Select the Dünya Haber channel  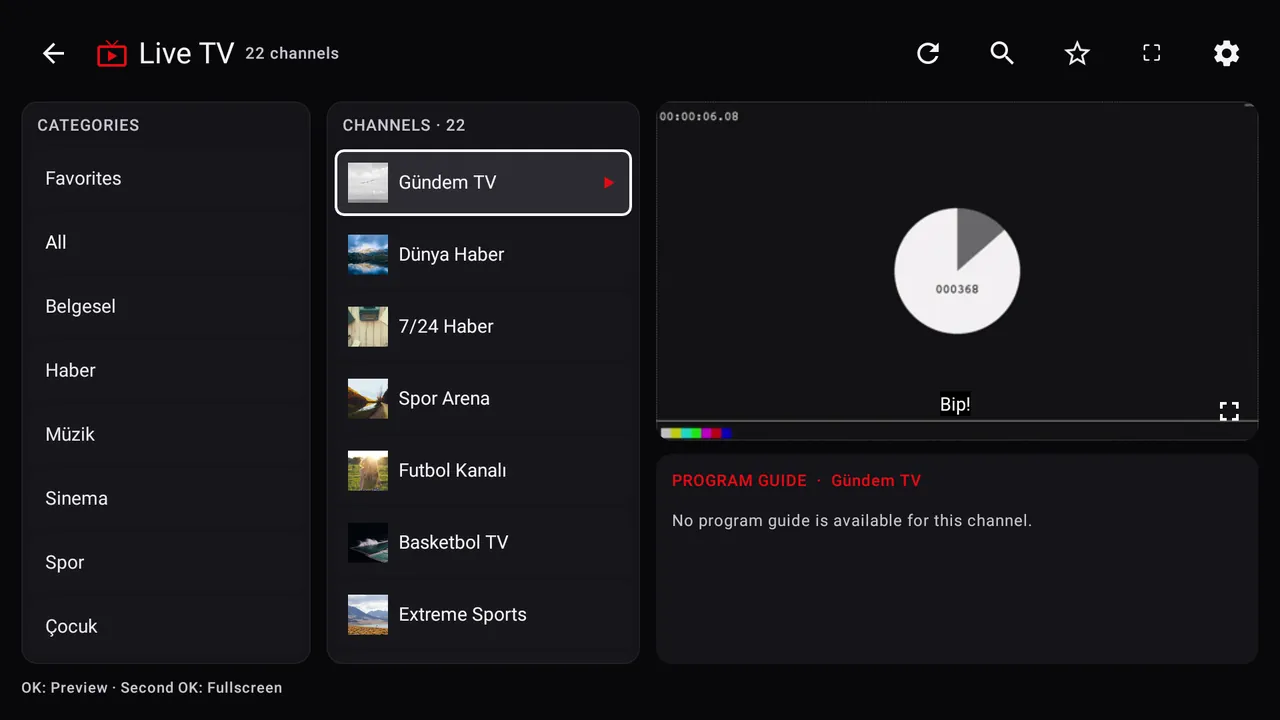pos(483,254)
